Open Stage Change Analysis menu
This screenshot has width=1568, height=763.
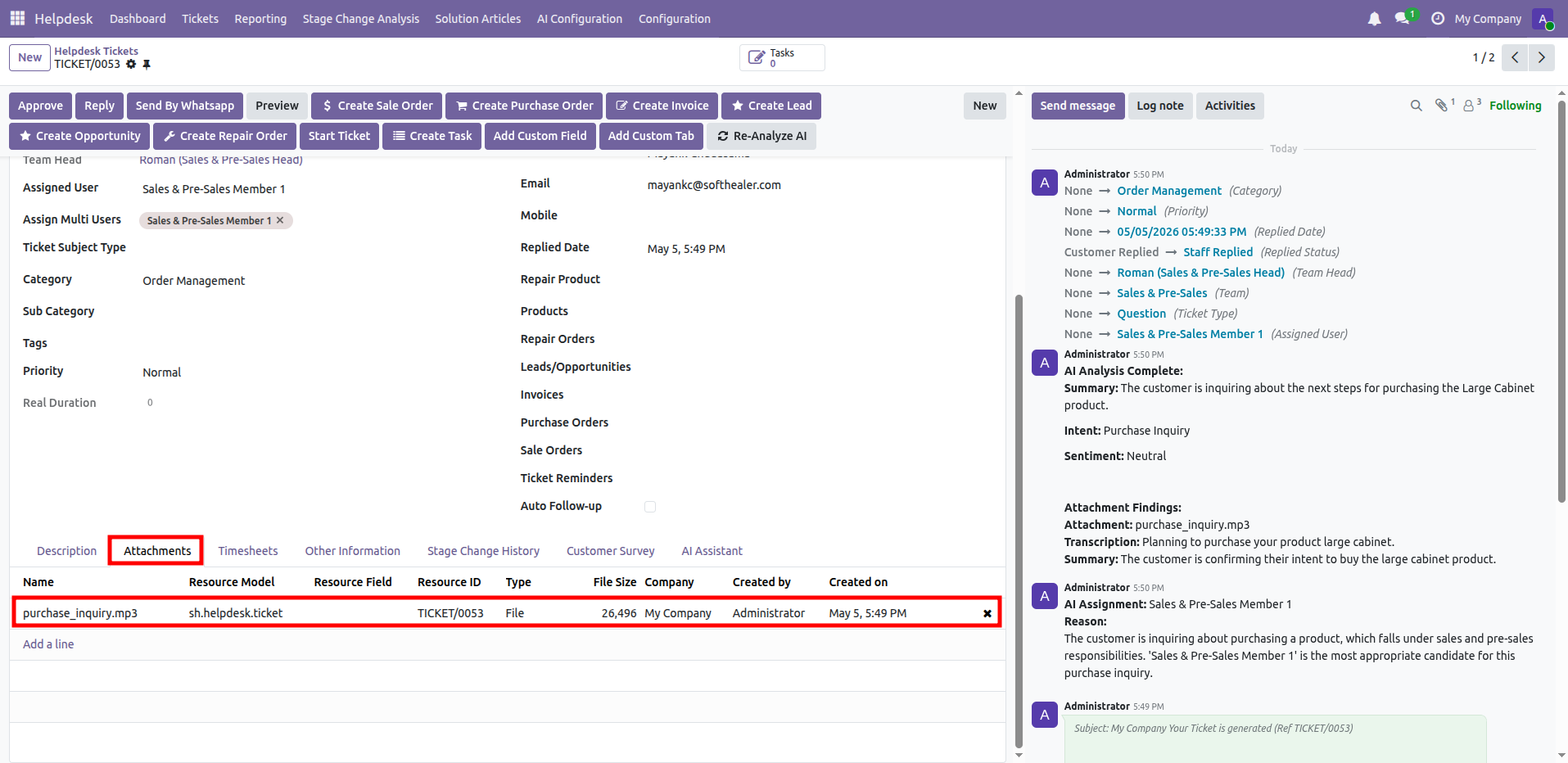tap(360, 18)
